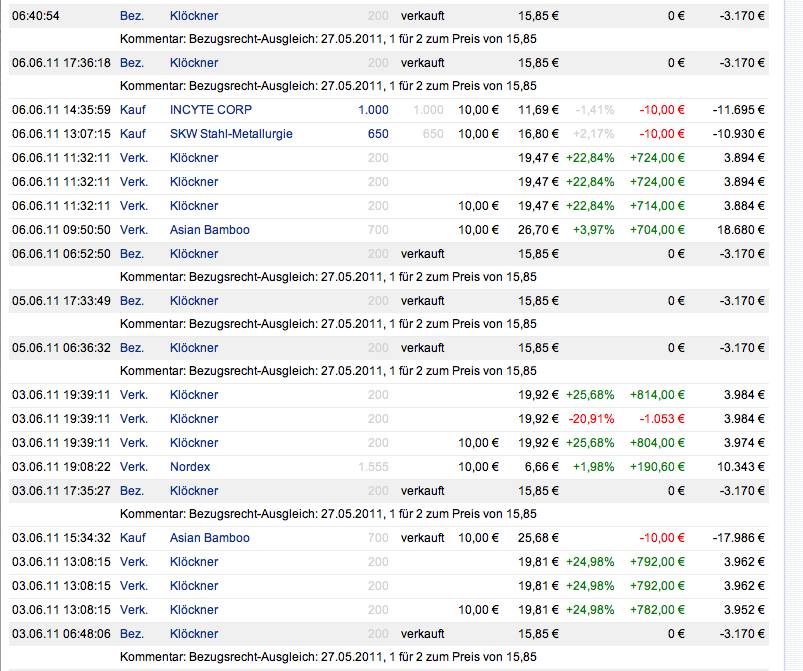Image resolution: width=803 pixels, height=671 pixels.
Task: Click 'Kauf' in the INCYTE CORP row
Action: [132, 110]
